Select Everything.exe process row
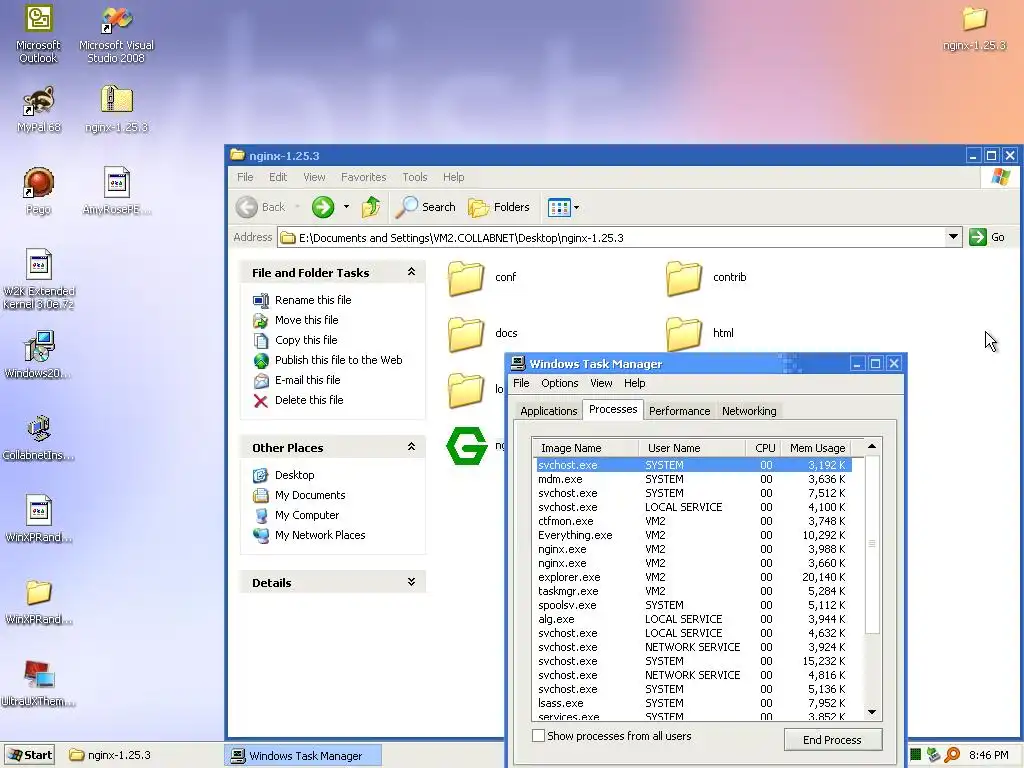1024x768 pixels. coord(694,535)
